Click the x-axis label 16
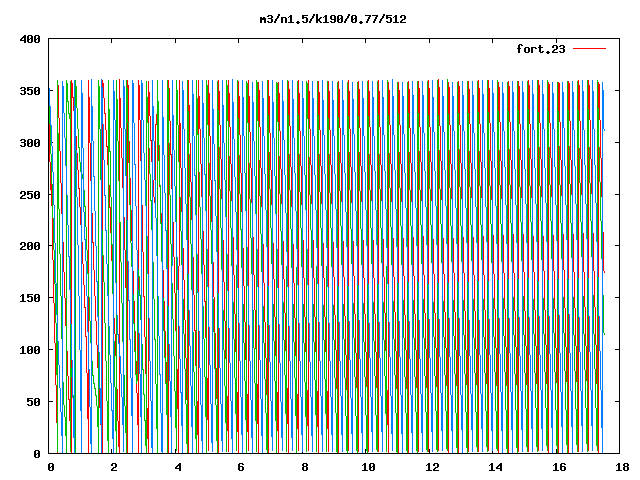The width and height of the screenshot is (640, 480). pyautogui.click(x=559, y=467)
